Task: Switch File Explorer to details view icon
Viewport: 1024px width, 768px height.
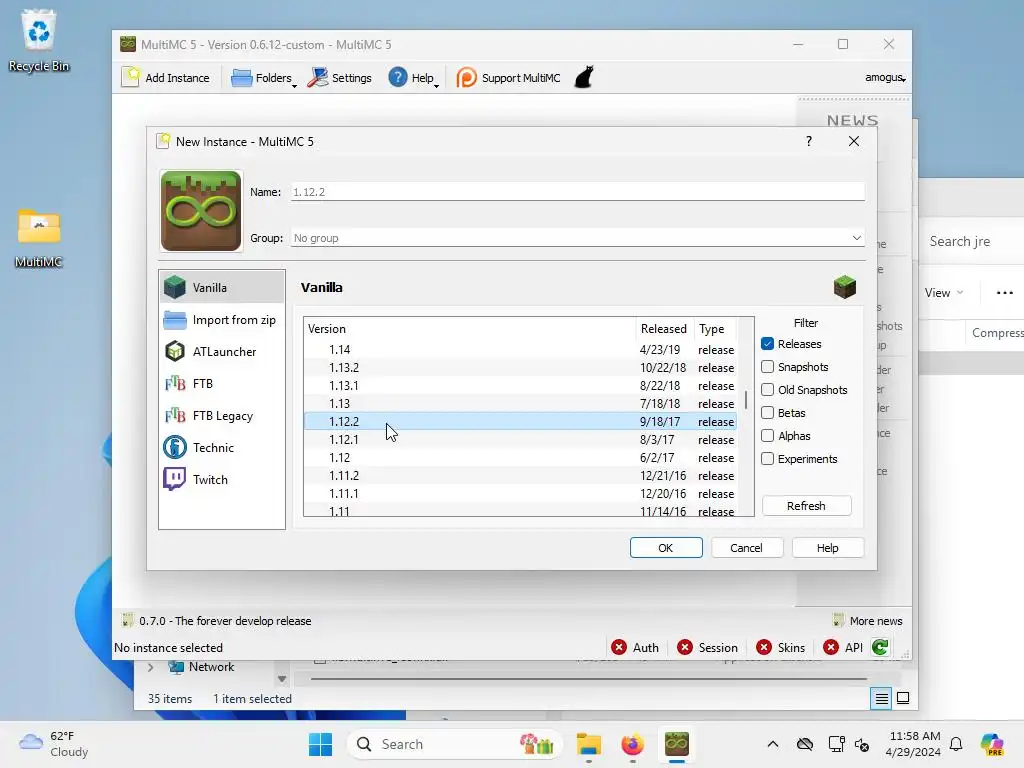Action: pyautogui.click(x=881, y=698)
